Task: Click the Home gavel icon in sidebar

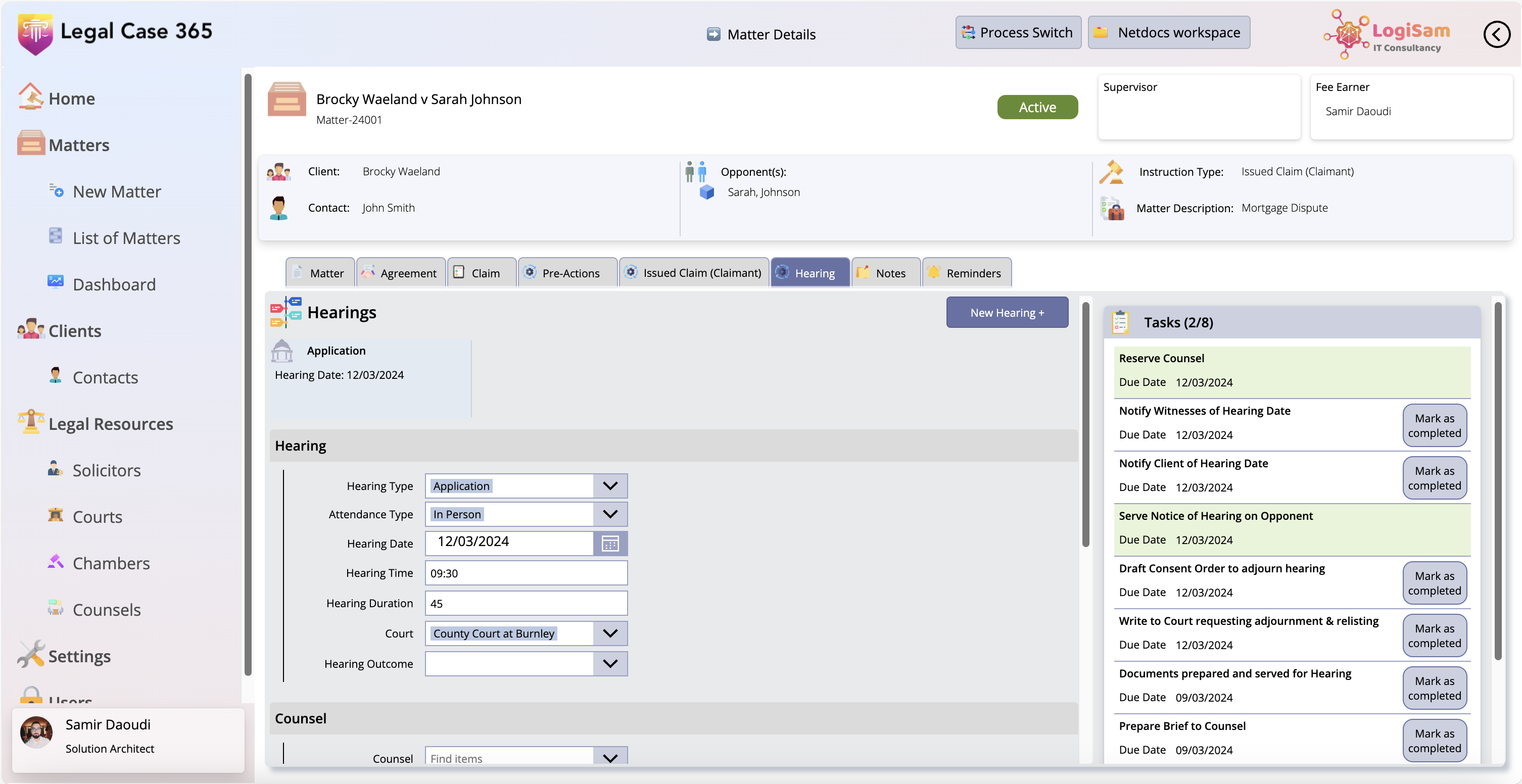Action: tap(31, 96)
